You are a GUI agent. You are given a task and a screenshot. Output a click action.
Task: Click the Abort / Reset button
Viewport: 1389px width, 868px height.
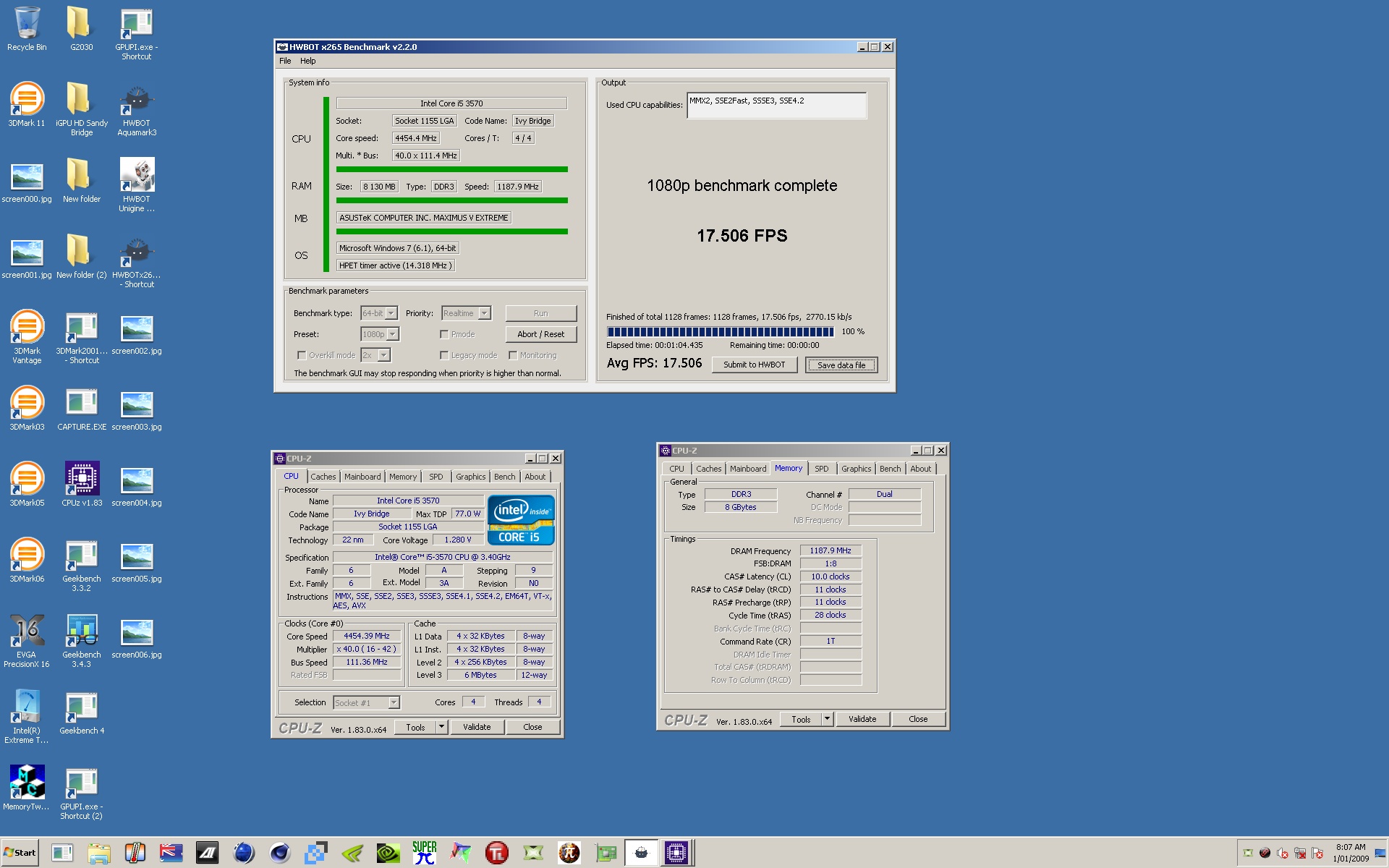coord(540,334)
